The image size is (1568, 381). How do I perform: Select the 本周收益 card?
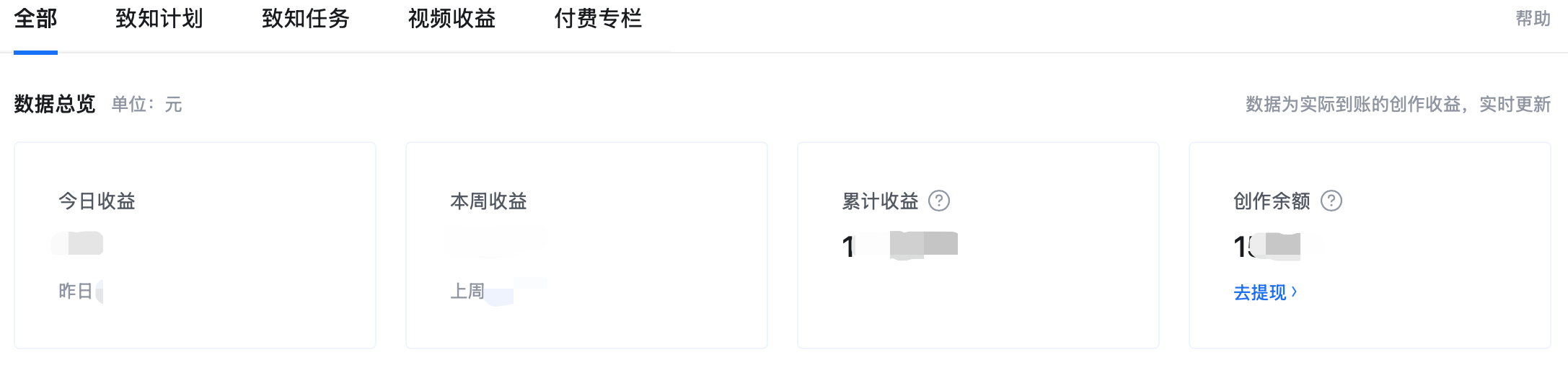pyautogui.click(x=586, y=245)
